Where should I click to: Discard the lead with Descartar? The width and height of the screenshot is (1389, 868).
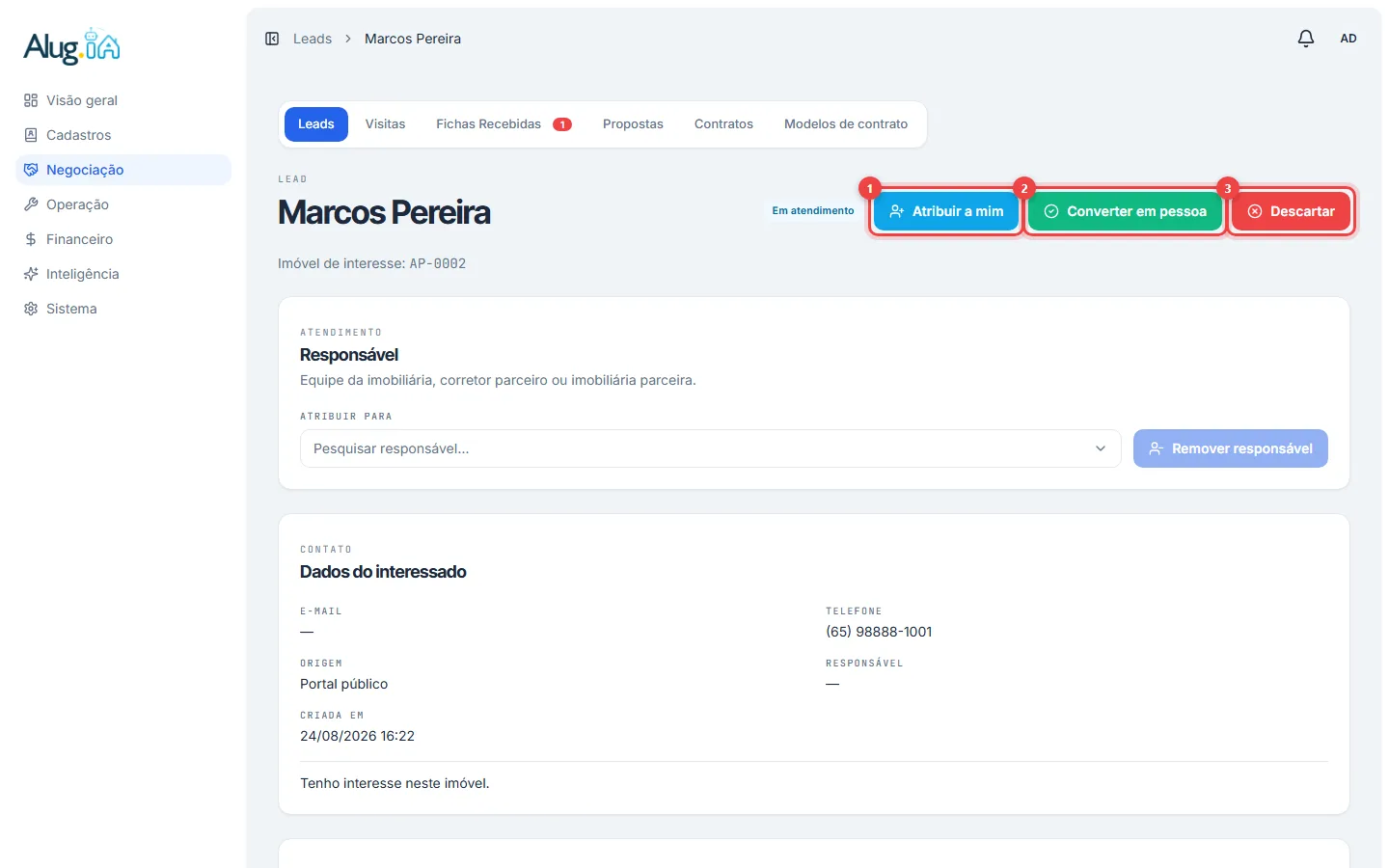coord(1291,211)
